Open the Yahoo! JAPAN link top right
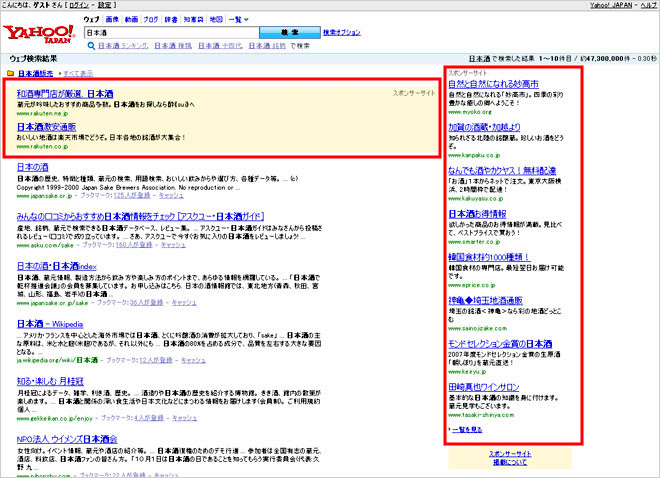 pyautogui.click(x=611, y=5)
